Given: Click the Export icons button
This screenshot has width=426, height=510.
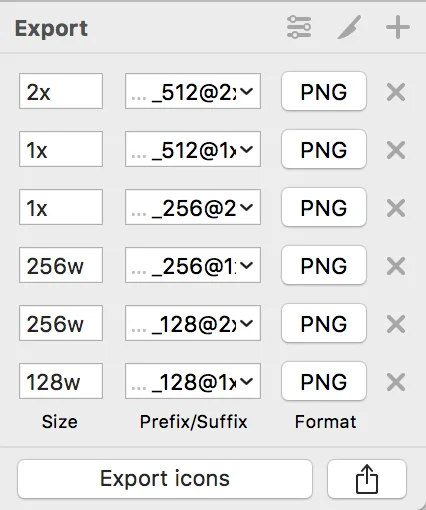Looking at the screenshot, I should tap(165, 479).
